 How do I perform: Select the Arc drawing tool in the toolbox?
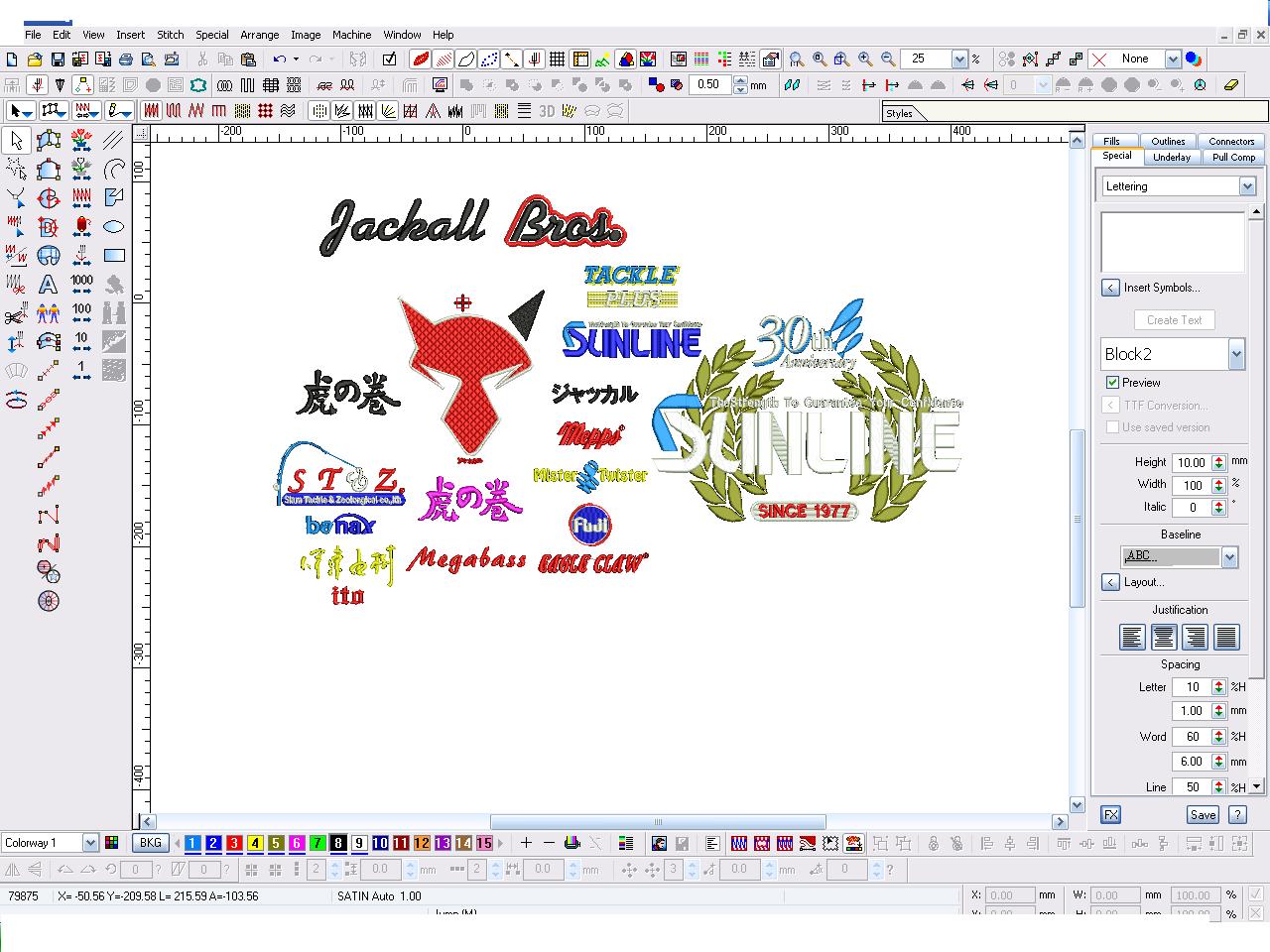click(114, 170)
